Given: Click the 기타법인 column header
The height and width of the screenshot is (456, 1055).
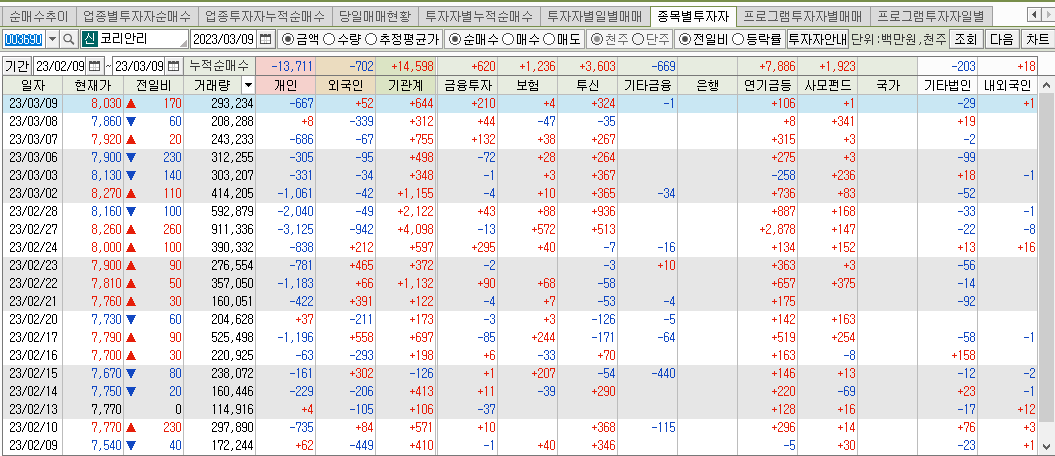Looking at the screenshot, I should point(948,86).
